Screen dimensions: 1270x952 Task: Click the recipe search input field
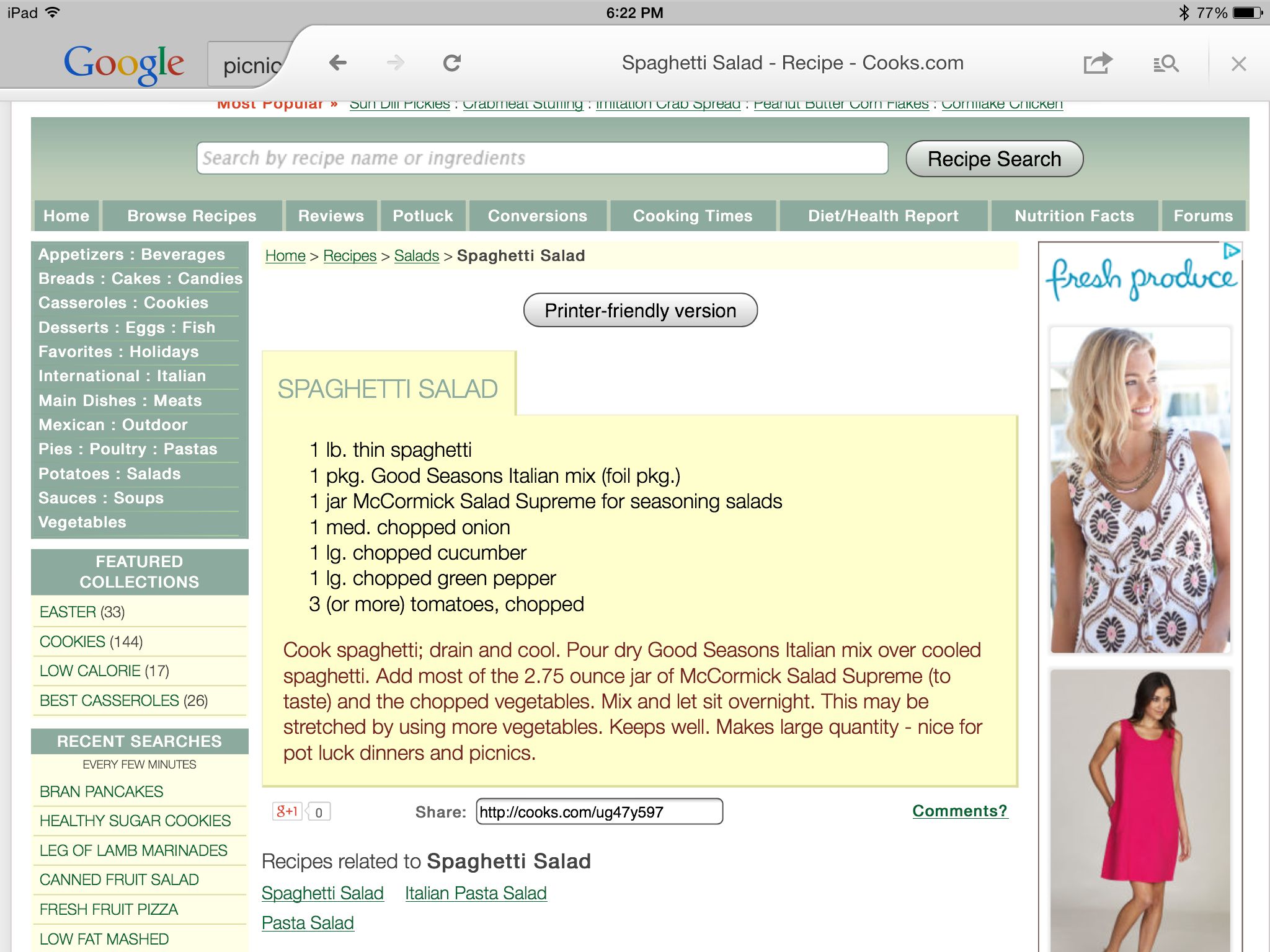coord(540,159)
